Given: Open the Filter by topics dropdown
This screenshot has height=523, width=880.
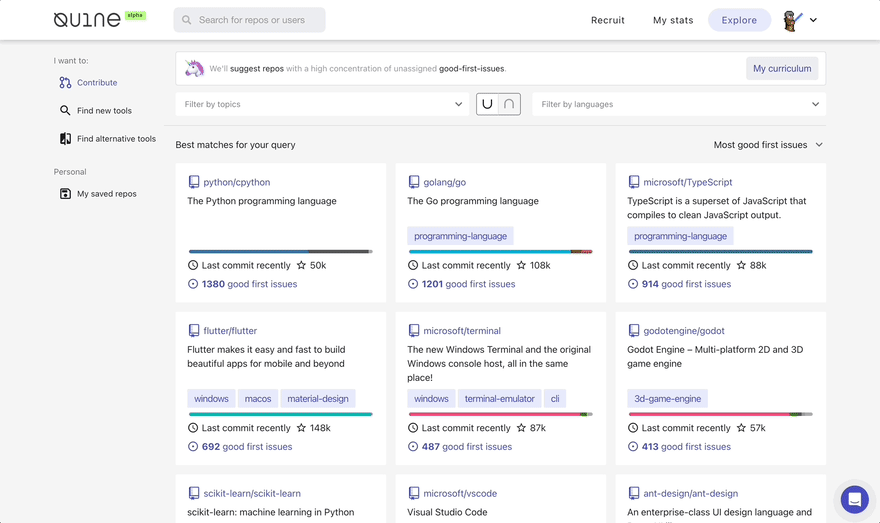Looking at the screenshot, I should pos(322,104).
